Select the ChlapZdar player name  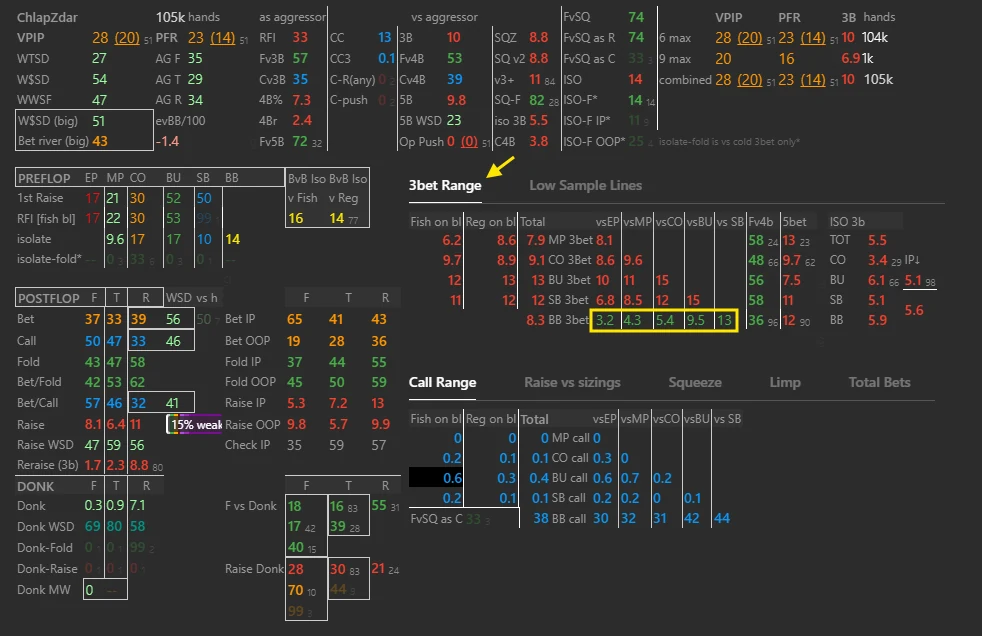[x=47, y=17]
